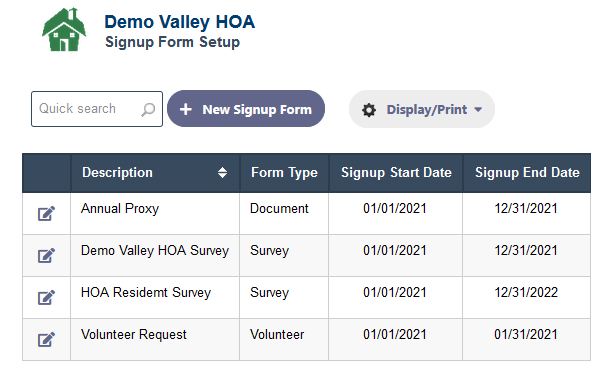Edit the Demo Valley HOA Survey row
The height and width of the screenshot is (372, 600).
(x=46, y=256)
